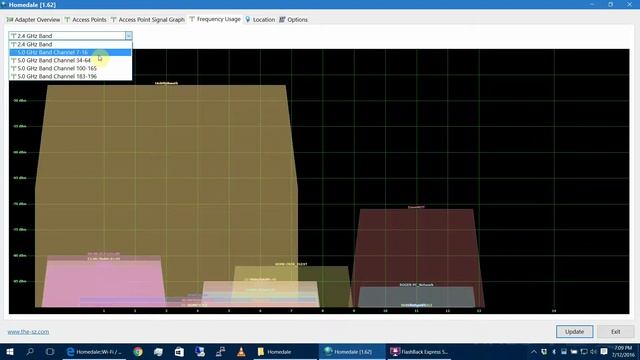Image resolution: width=640 pixels, height=360 pixels.
Task: Open the Homedale folder taskbar item
Action: coord(284,351)
